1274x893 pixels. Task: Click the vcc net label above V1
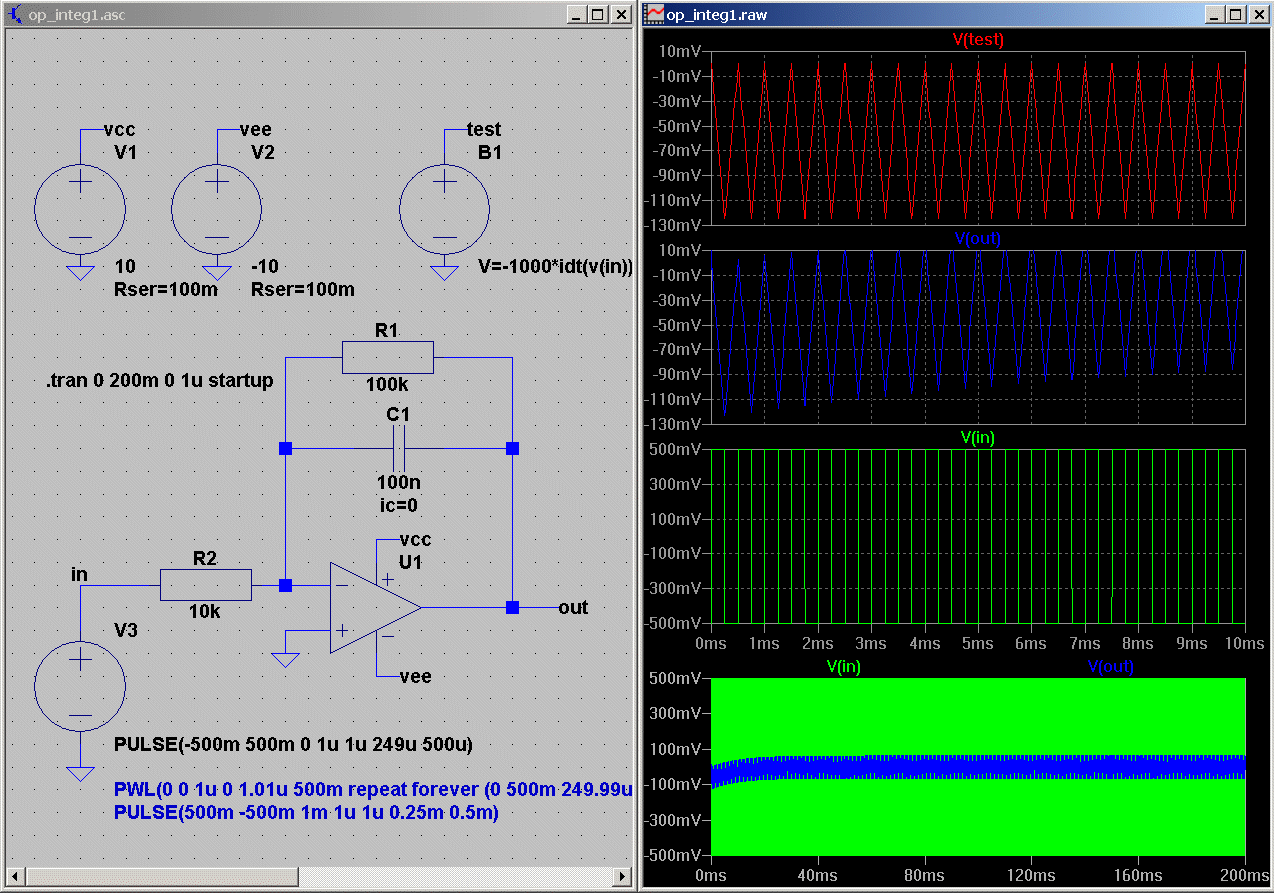click(119, 130)
